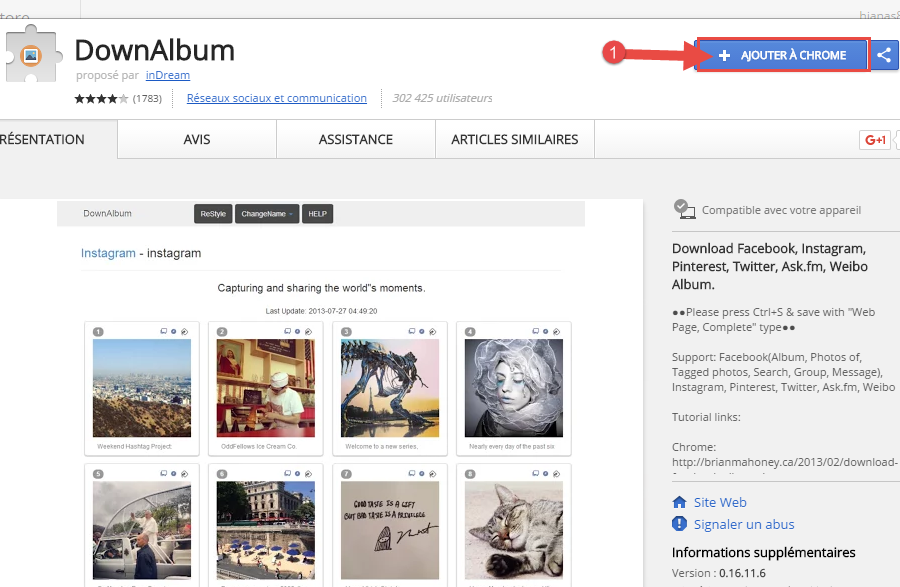Click comment icon on photo card 1
The image size is (900, 587).
click(x=164, y=332)
